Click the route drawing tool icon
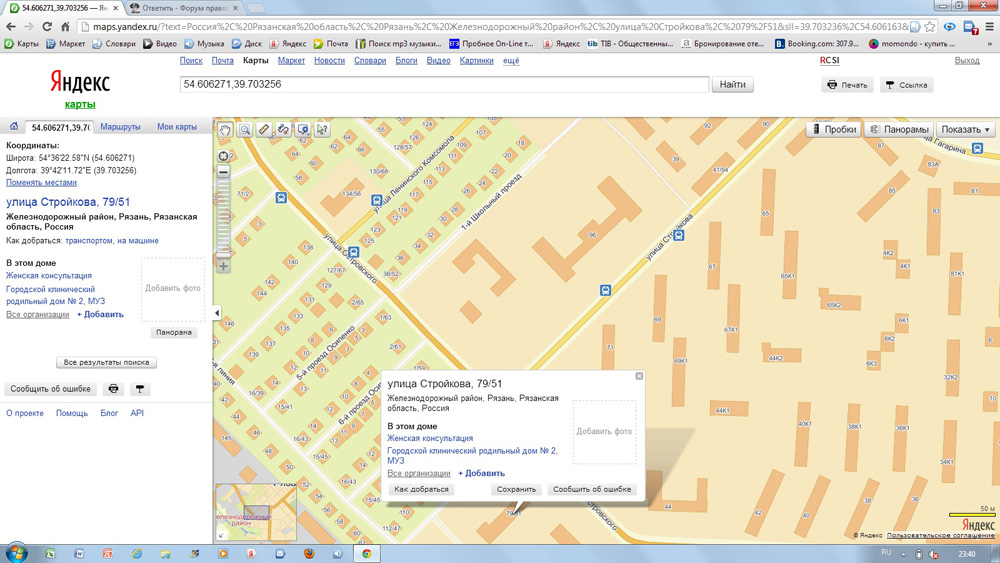The width and height of the screenshot is (1000, 563). coord(283,130)
